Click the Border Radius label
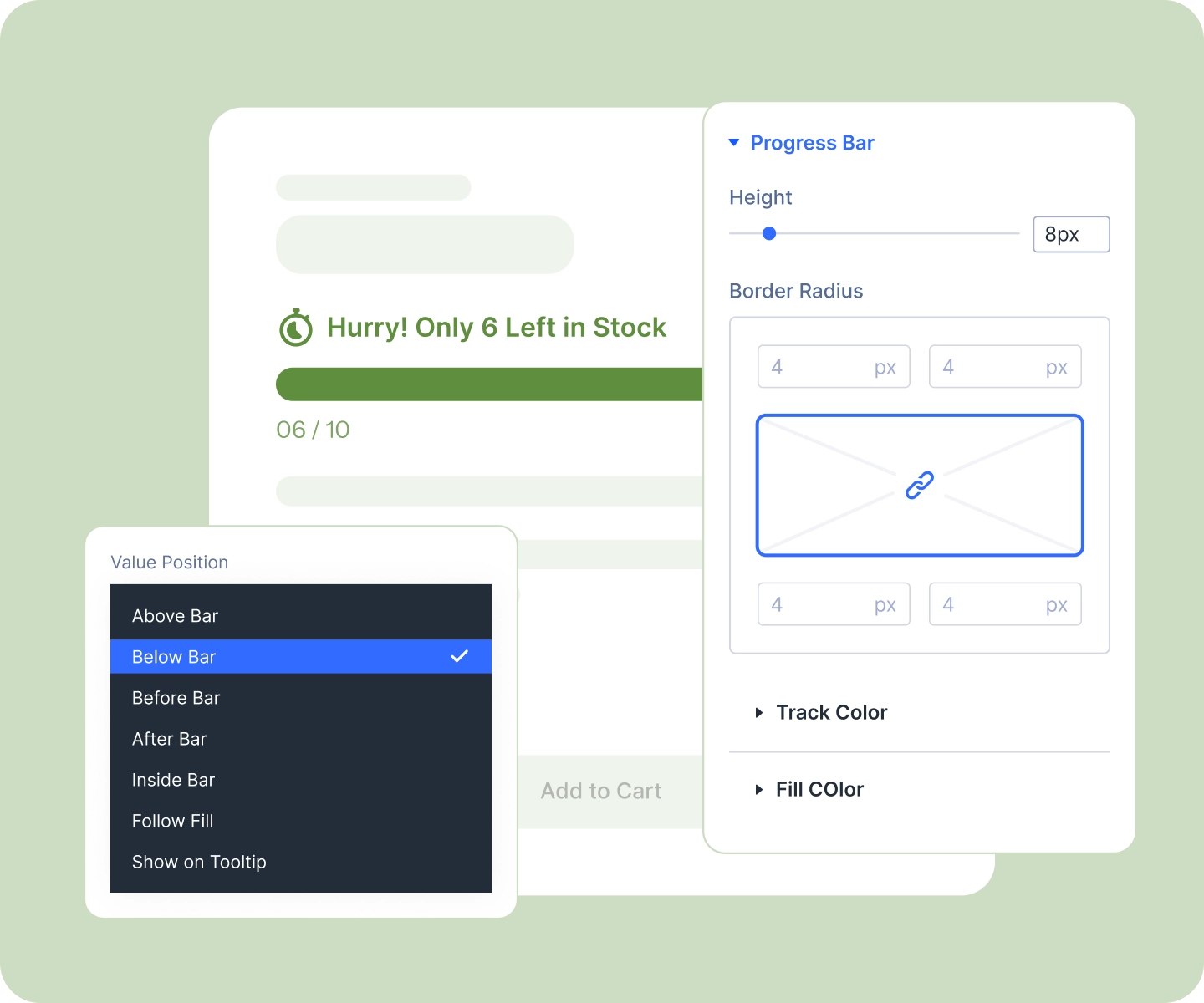This screenshot has height=1003, width=1204. click(796, 291)
